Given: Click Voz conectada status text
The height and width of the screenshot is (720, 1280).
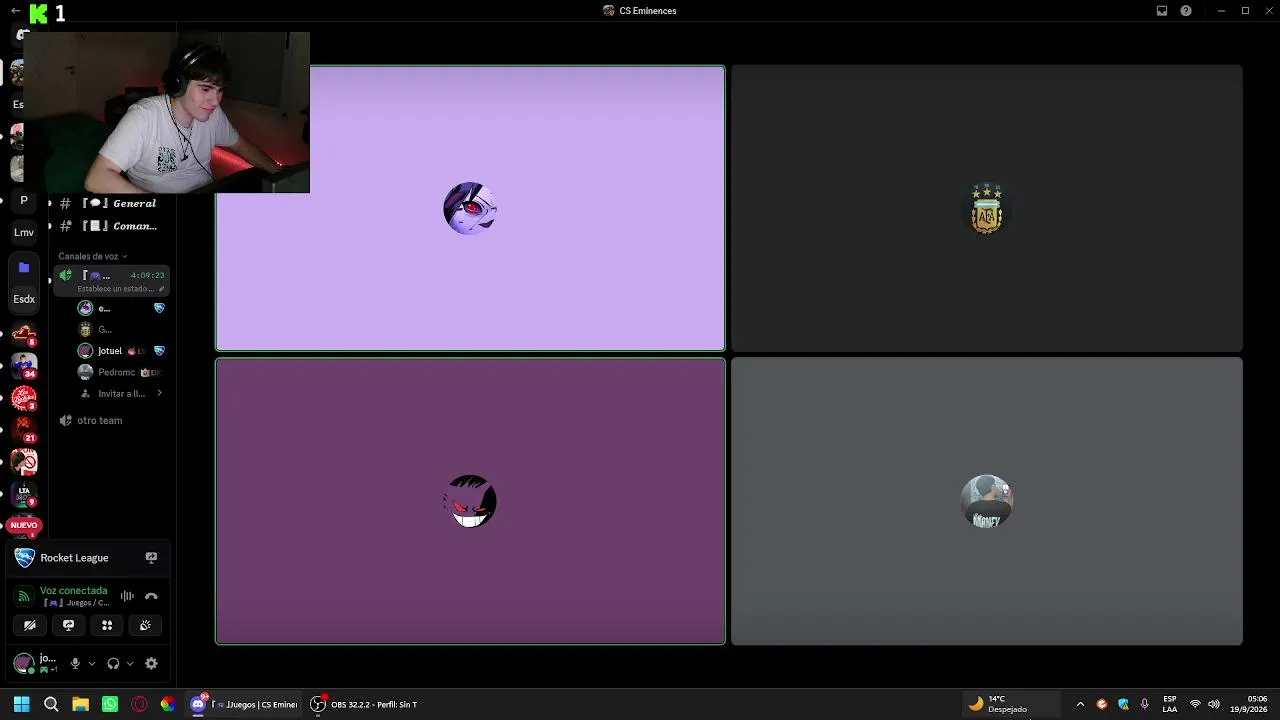Looking at the screenshot, I should tap(73, 591).
